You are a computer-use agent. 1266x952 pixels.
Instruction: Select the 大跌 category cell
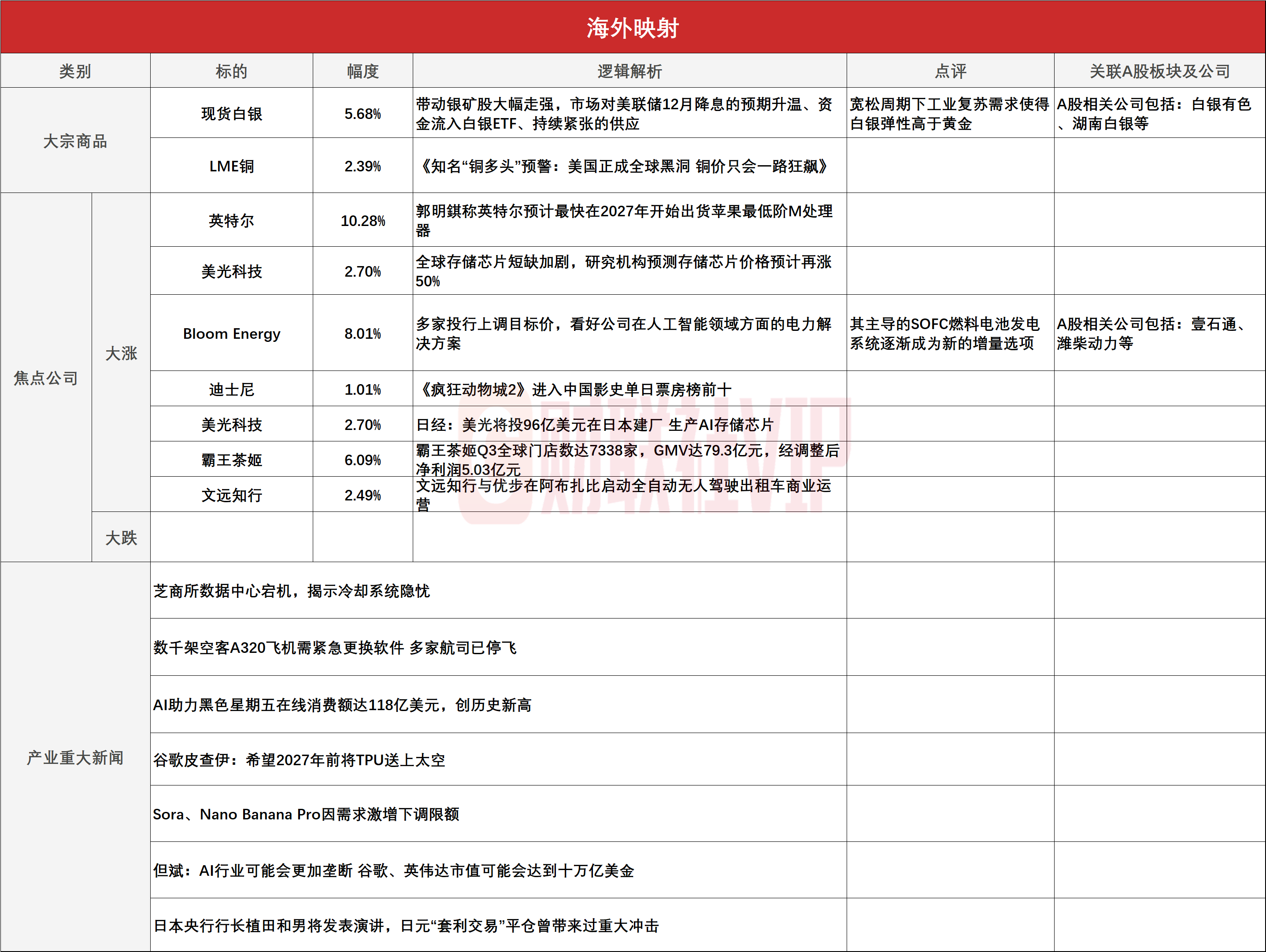pyautogui.click(x=121, y=537)
